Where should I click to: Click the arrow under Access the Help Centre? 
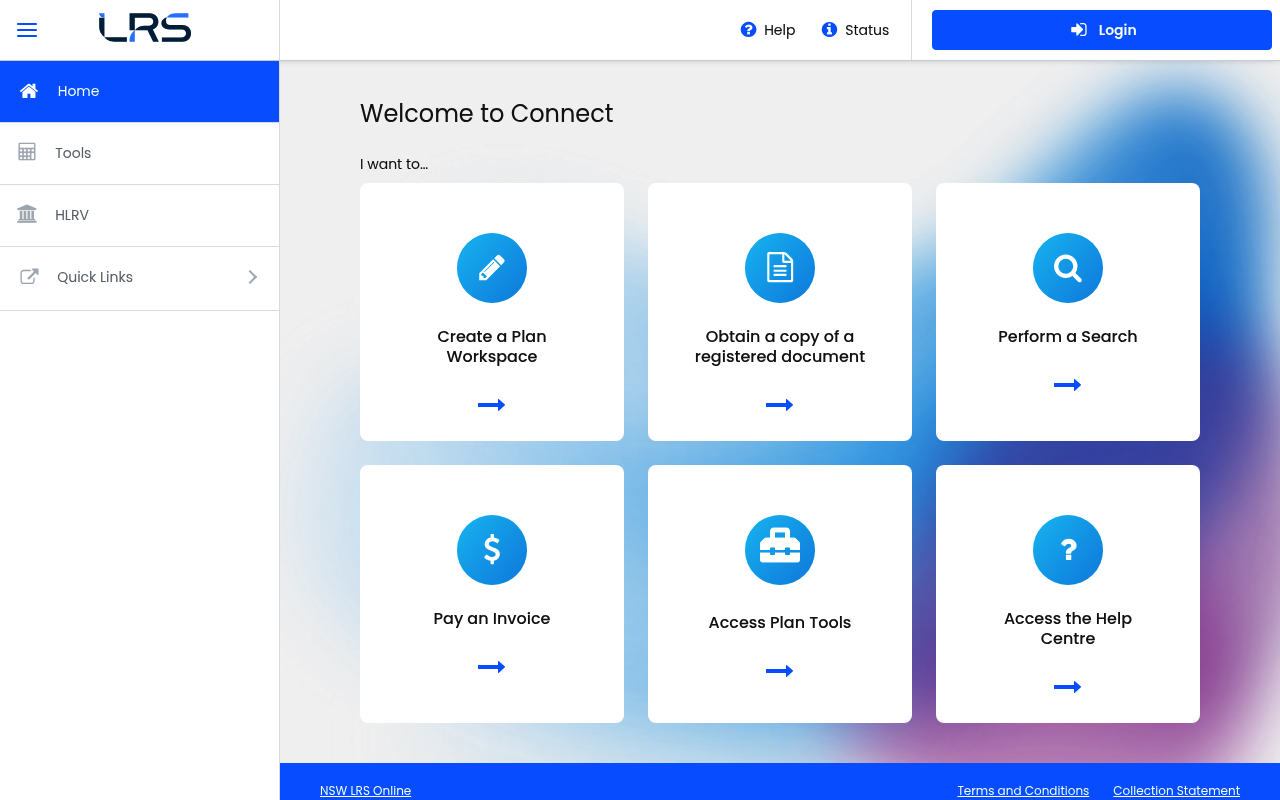1068,687
